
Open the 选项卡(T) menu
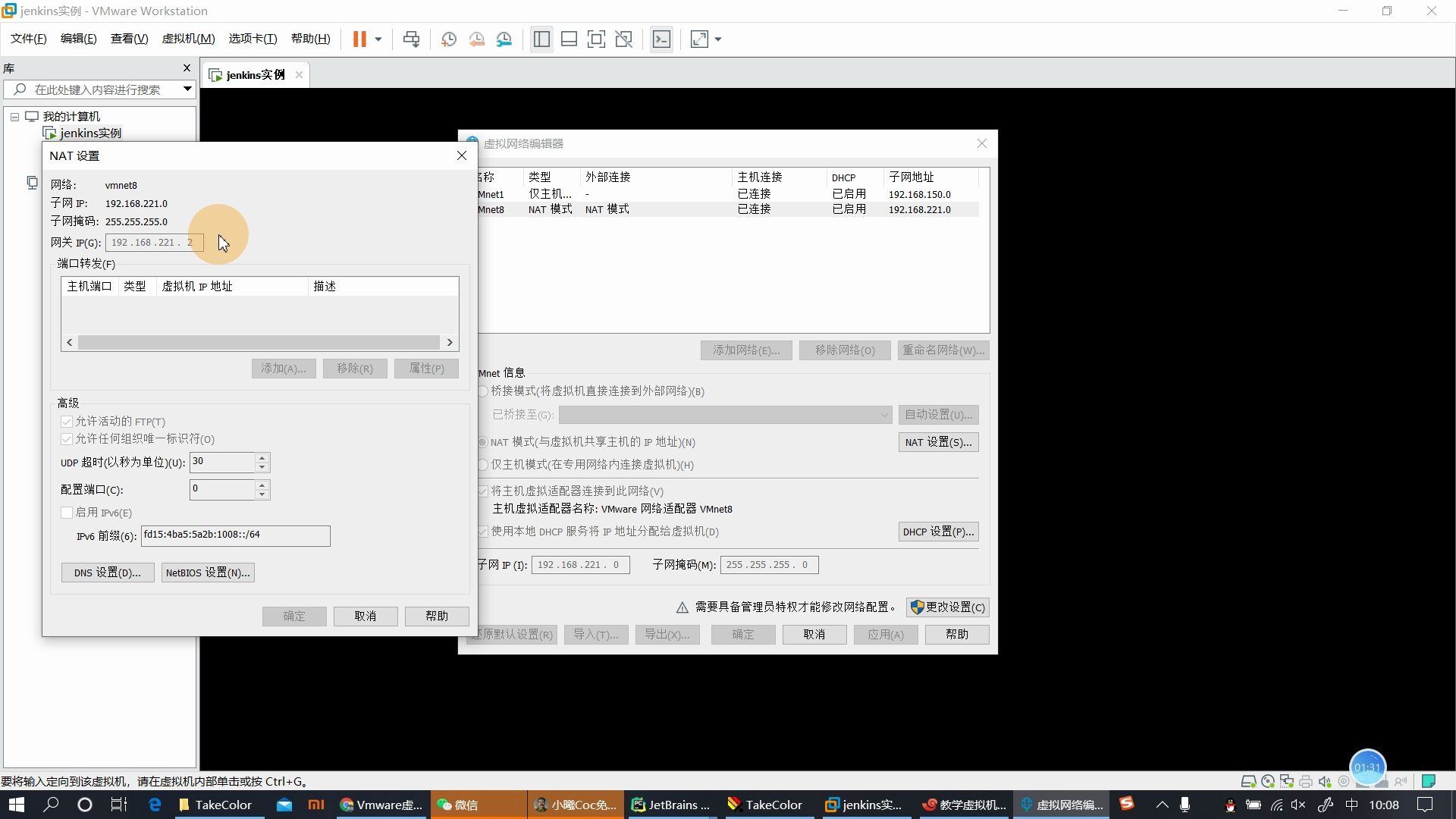(x=253, y=39)
